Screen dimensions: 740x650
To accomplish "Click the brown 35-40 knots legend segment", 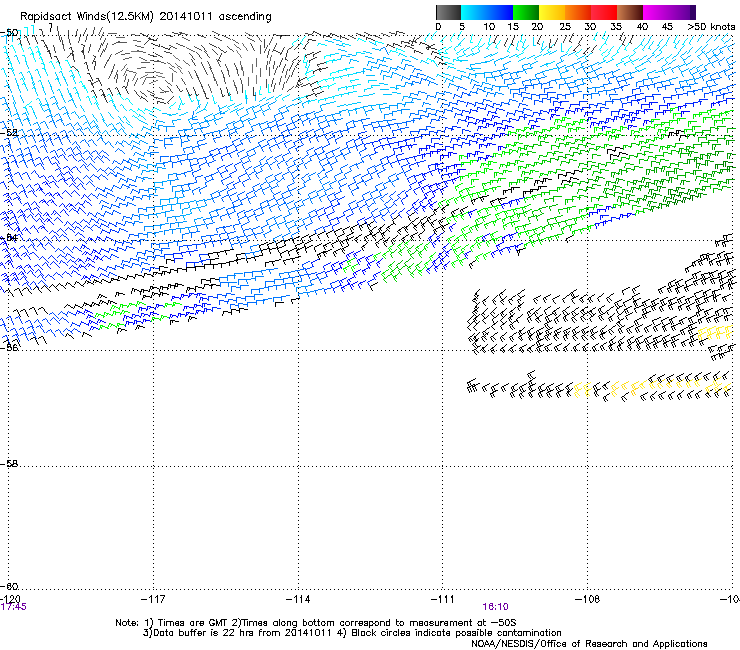I will (630, 12).
